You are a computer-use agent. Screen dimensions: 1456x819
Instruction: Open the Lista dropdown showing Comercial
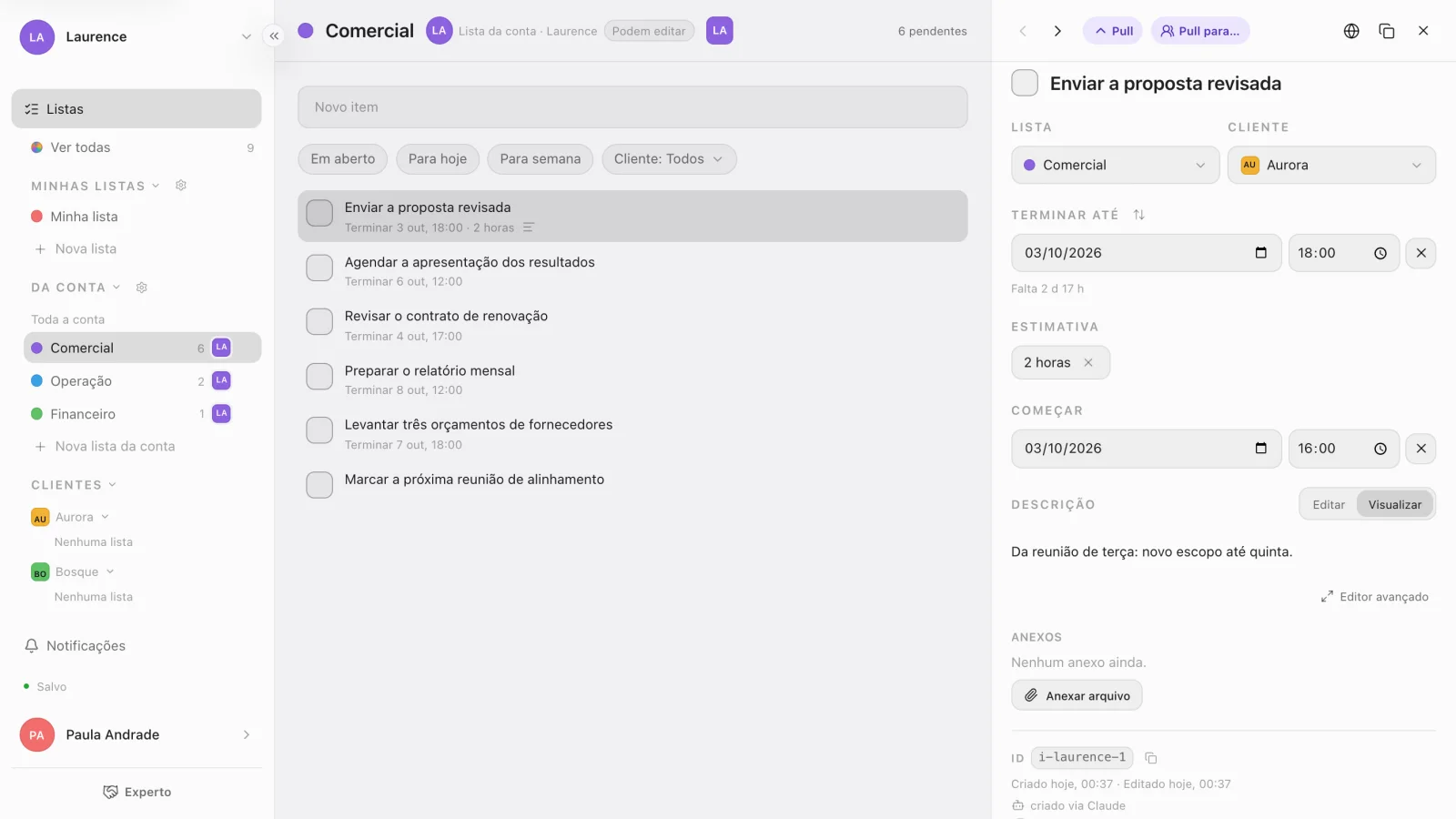(x=1115, y=166)
